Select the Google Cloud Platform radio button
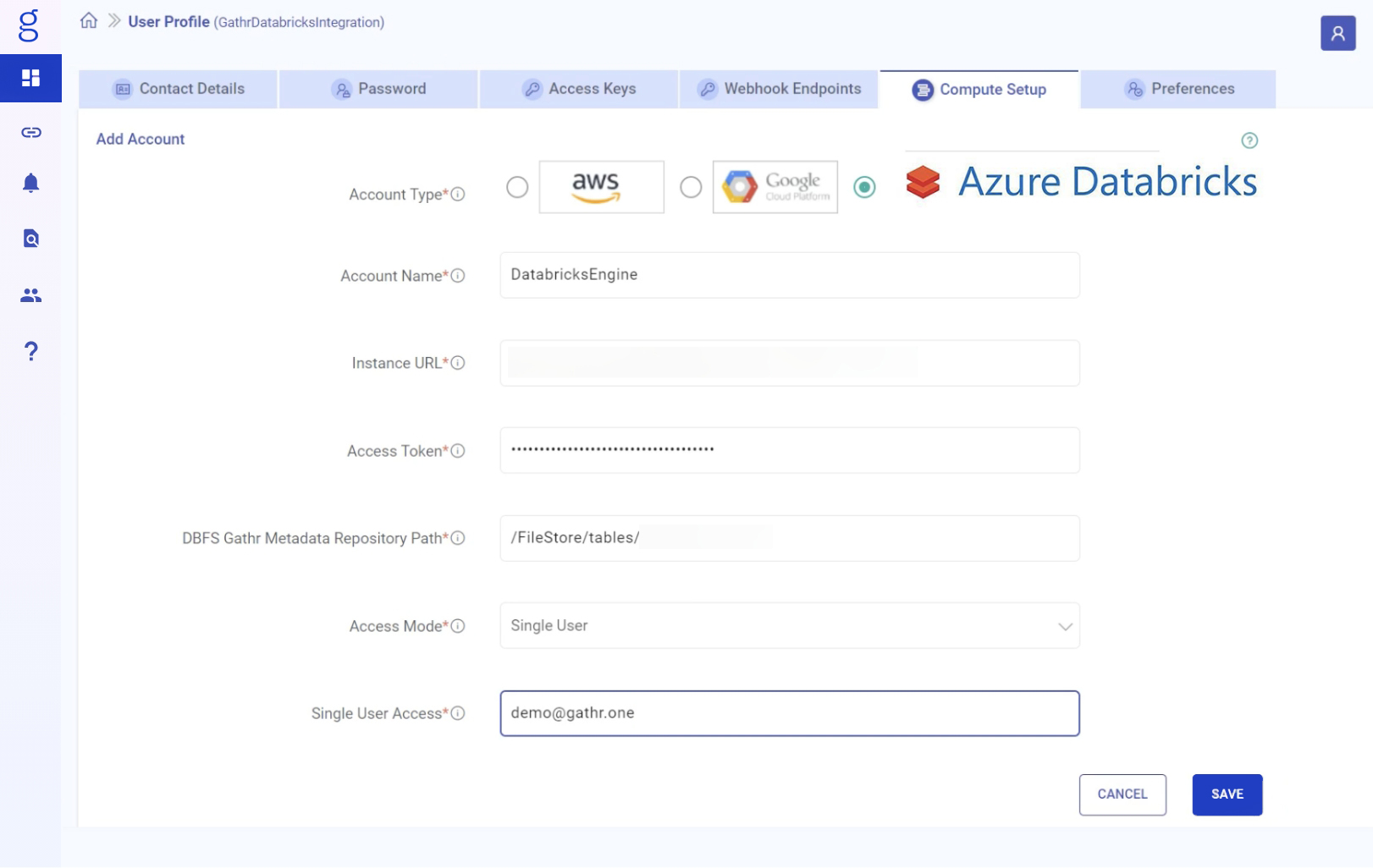 click(691, 187)
